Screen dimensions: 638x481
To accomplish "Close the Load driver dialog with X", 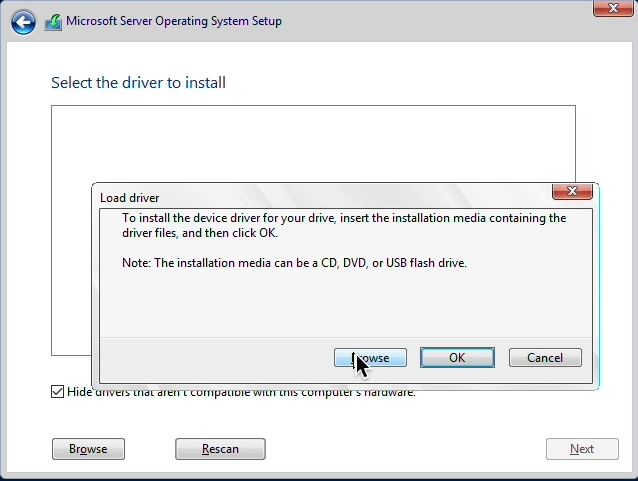I will (572, 191).
